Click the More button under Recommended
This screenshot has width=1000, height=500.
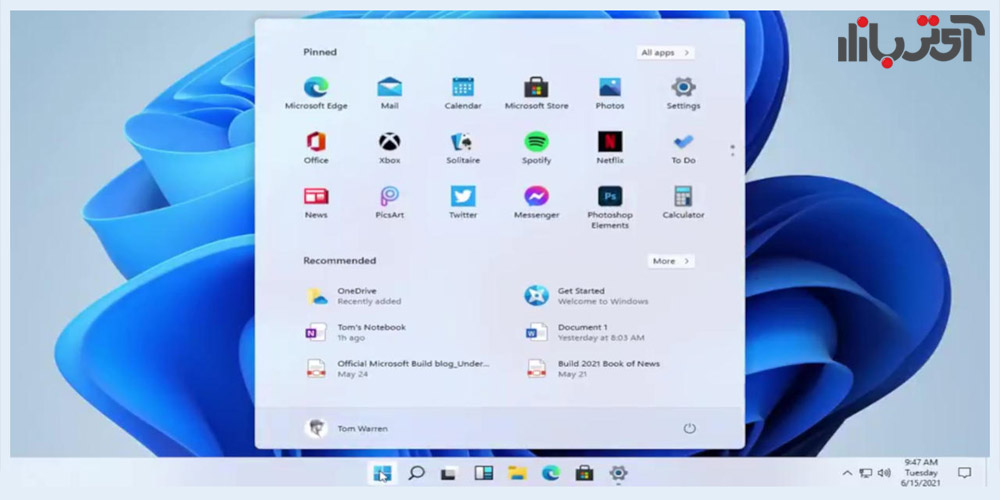(671, 261)
